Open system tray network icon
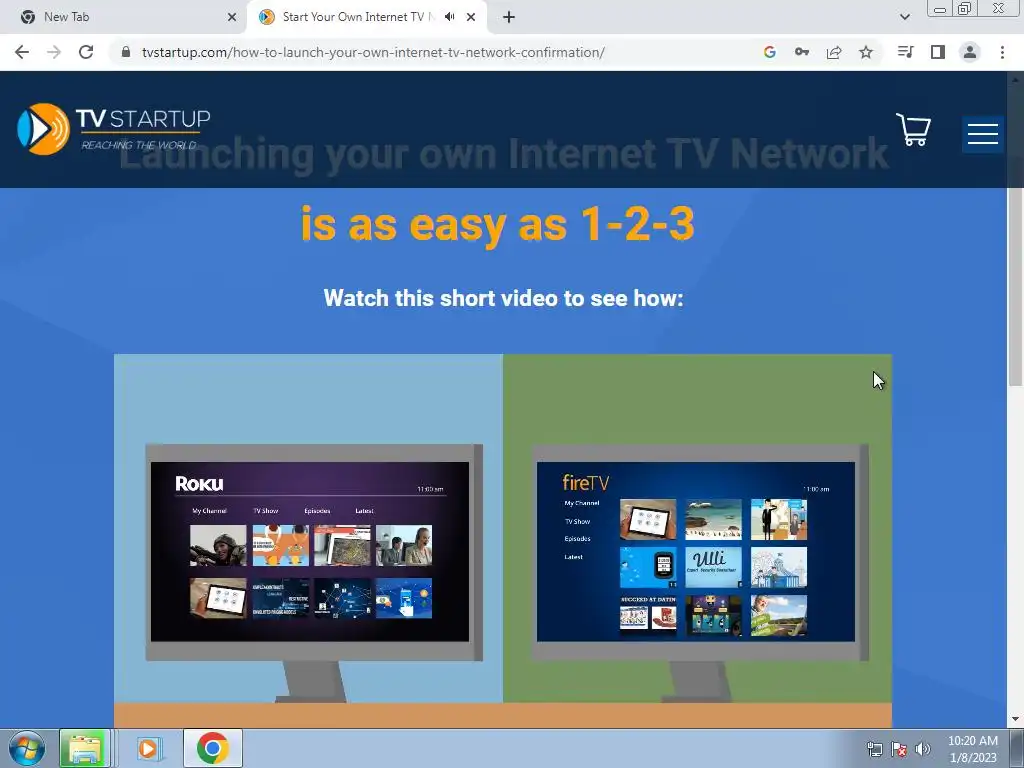The image size is (1024, 768). pyautogui.click(x=874, y=749)
